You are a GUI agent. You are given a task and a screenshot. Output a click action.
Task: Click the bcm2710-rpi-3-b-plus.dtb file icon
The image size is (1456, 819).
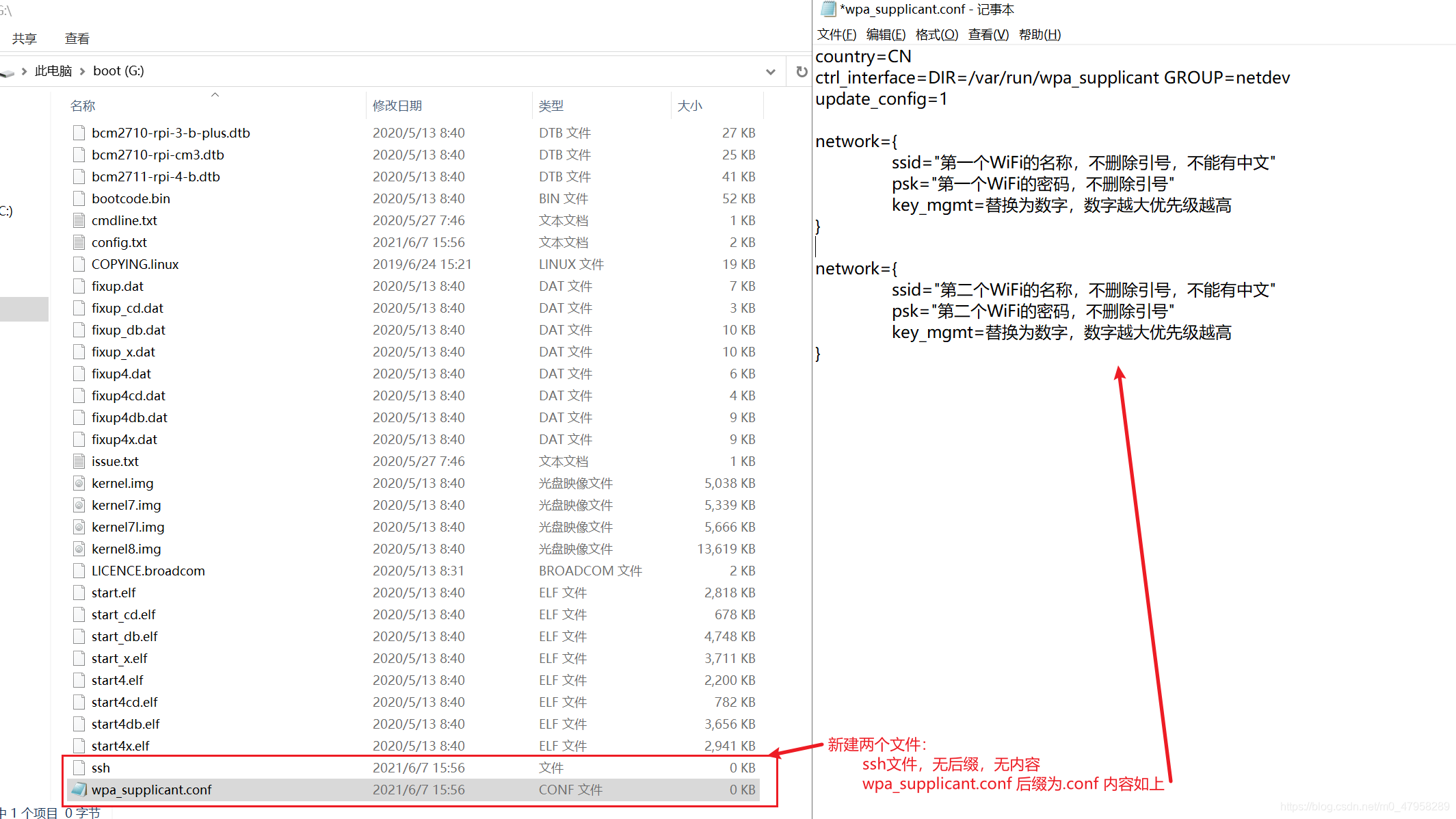coord(79,133)
